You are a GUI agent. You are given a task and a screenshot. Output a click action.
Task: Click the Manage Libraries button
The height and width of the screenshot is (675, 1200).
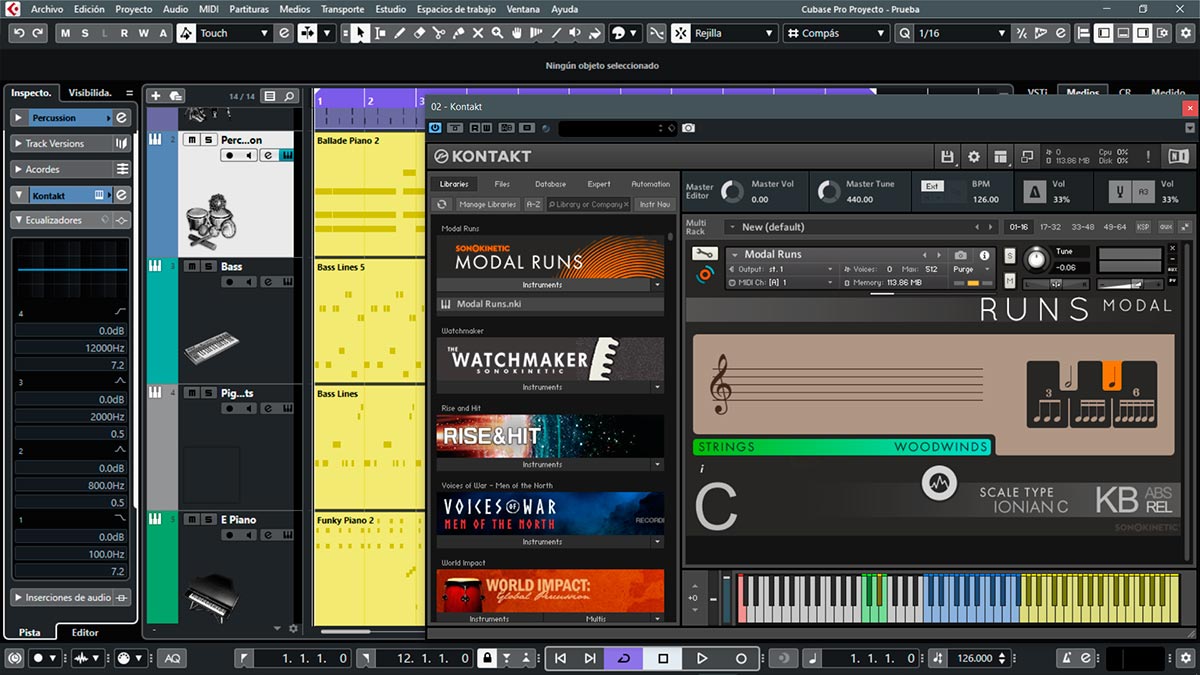[x=487, y=204]
